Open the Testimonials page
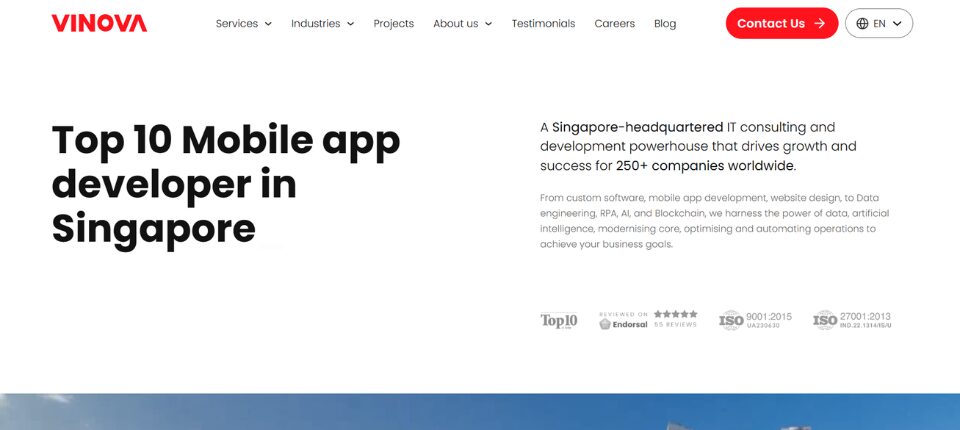 click(x=544, y=23)
